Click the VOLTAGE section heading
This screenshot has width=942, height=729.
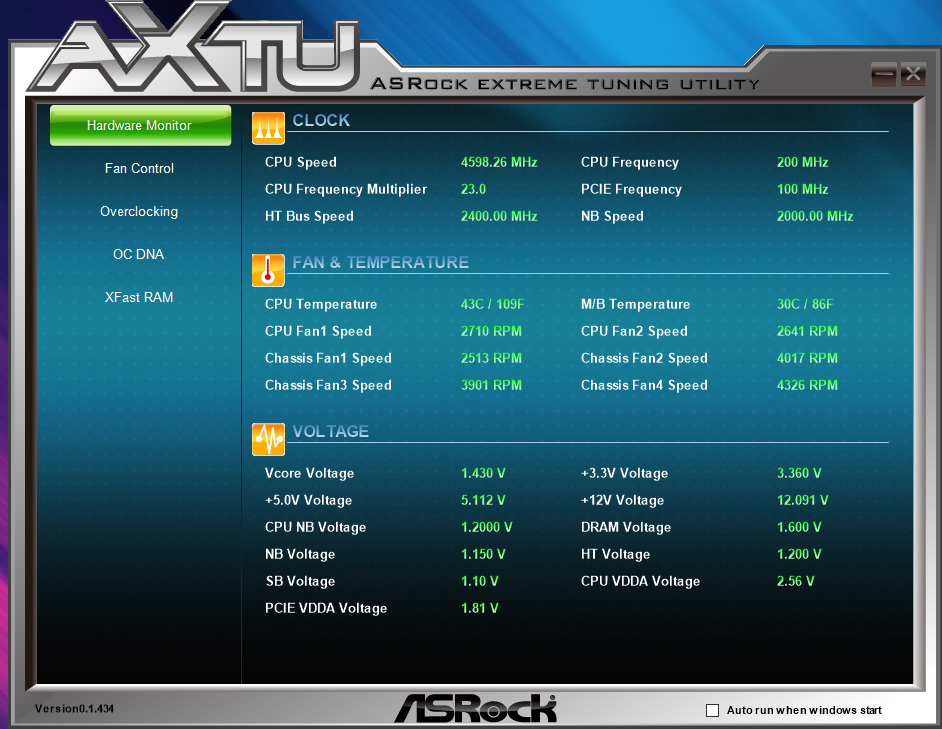pos(330,432)
